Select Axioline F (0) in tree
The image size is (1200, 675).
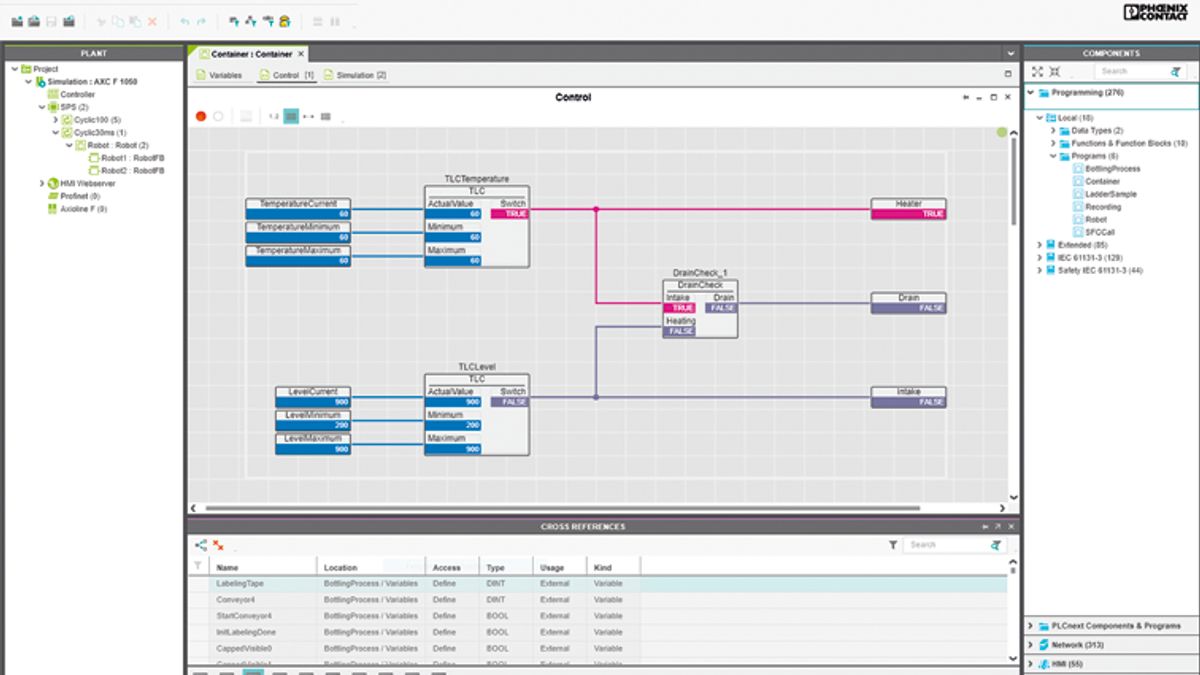click(x=77, y=209)
